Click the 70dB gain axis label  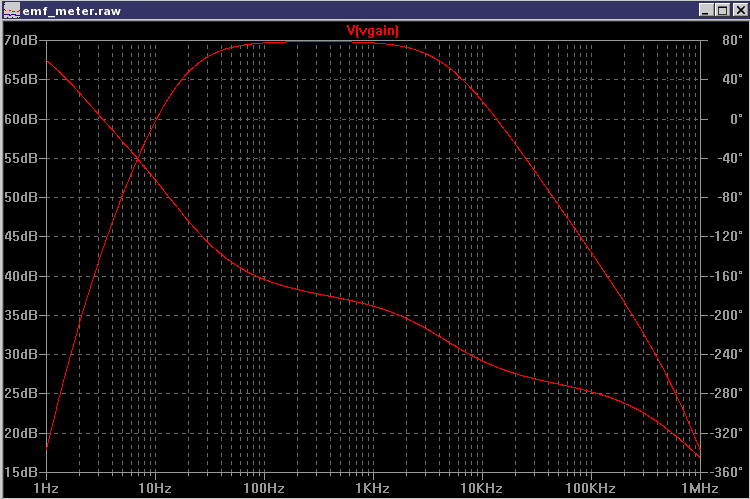[21, 40]
